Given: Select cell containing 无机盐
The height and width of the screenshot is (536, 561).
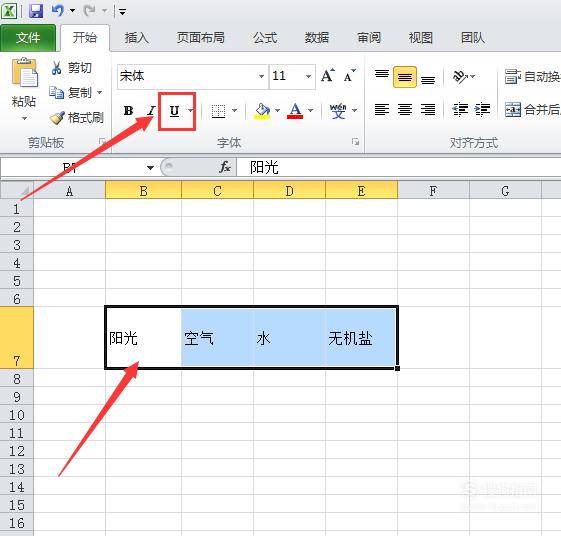Looking at the screenshot, I should pos(361,337).
